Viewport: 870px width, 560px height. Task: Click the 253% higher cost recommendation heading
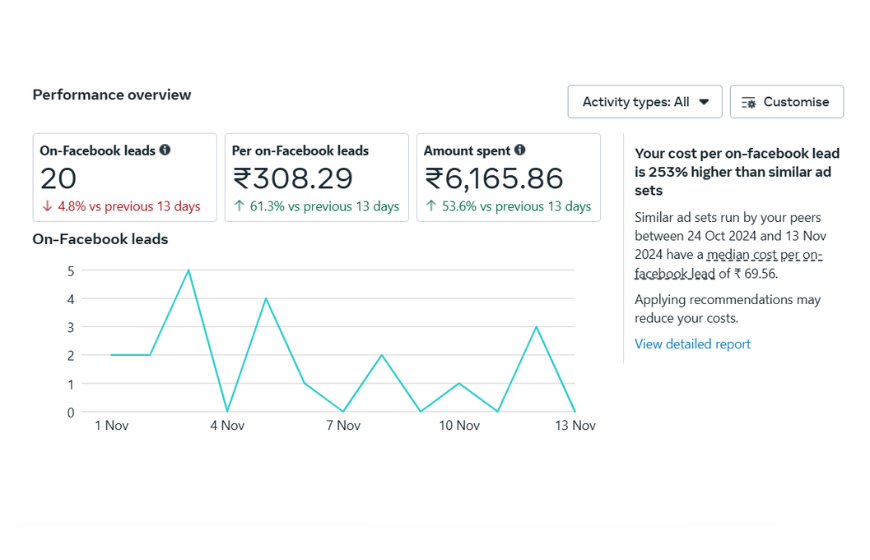(737, 172)
